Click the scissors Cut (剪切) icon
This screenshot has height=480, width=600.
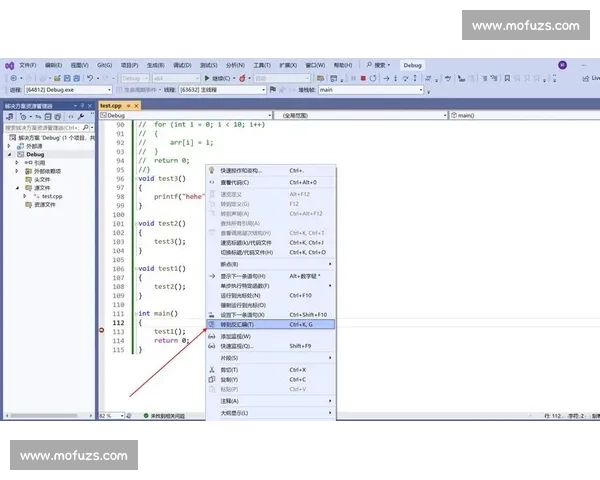click(211, 370)
